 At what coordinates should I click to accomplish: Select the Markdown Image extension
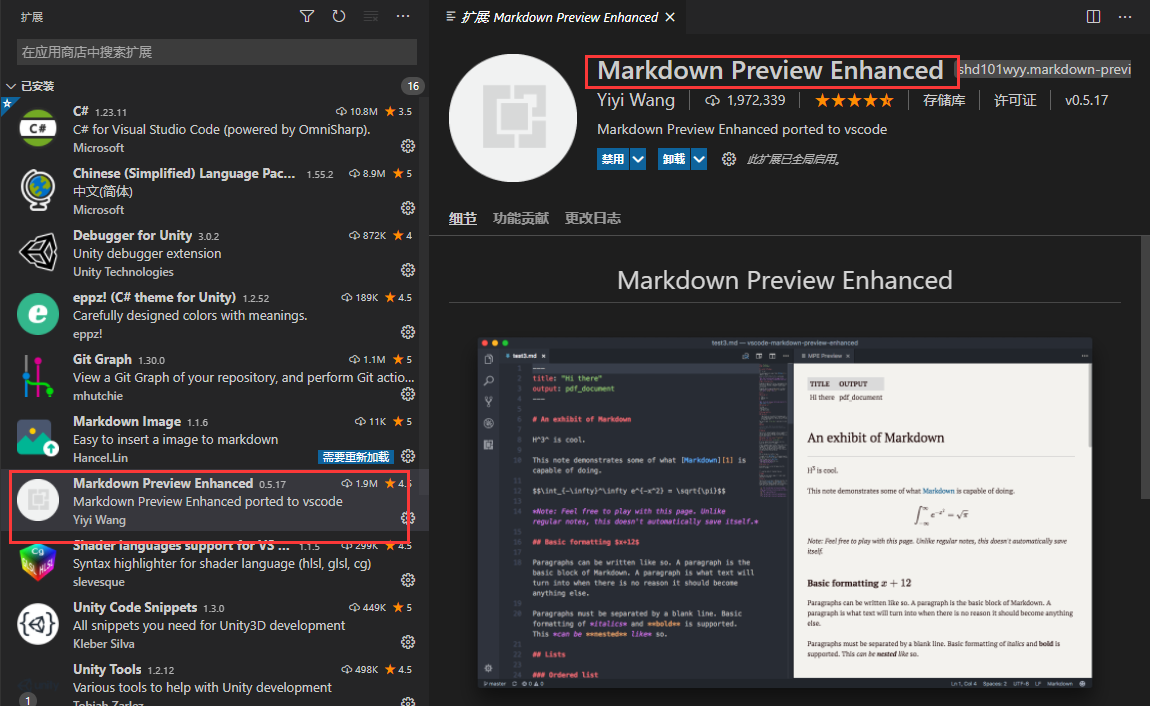(213, 438)
